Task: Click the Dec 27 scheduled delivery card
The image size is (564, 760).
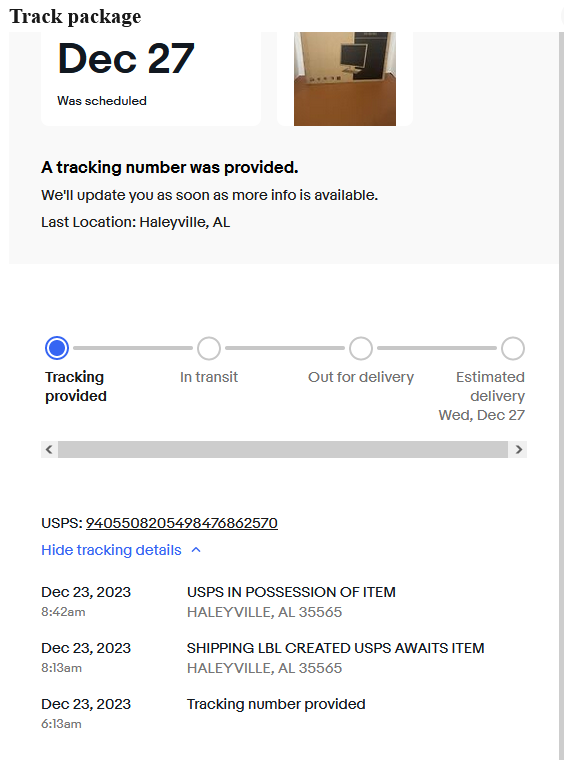Action: (151, 79)
